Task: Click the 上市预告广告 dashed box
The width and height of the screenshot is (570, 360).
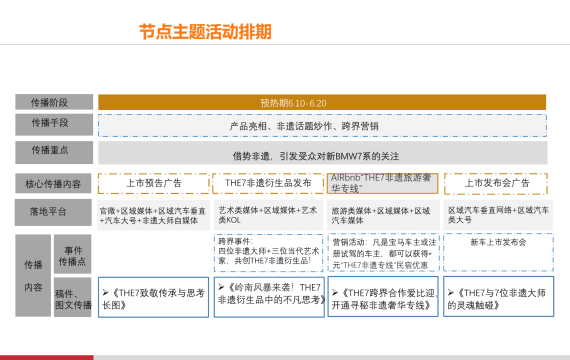Action: point(154,183)
